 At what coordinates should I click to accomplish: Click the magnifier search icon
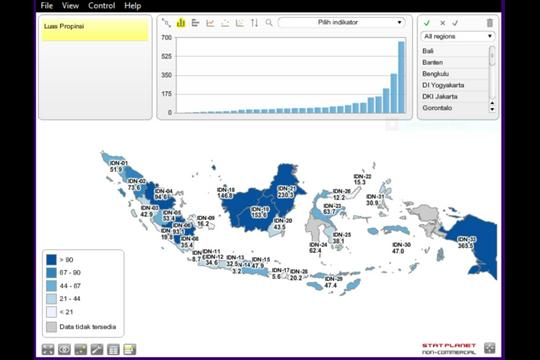coord(269,23)
